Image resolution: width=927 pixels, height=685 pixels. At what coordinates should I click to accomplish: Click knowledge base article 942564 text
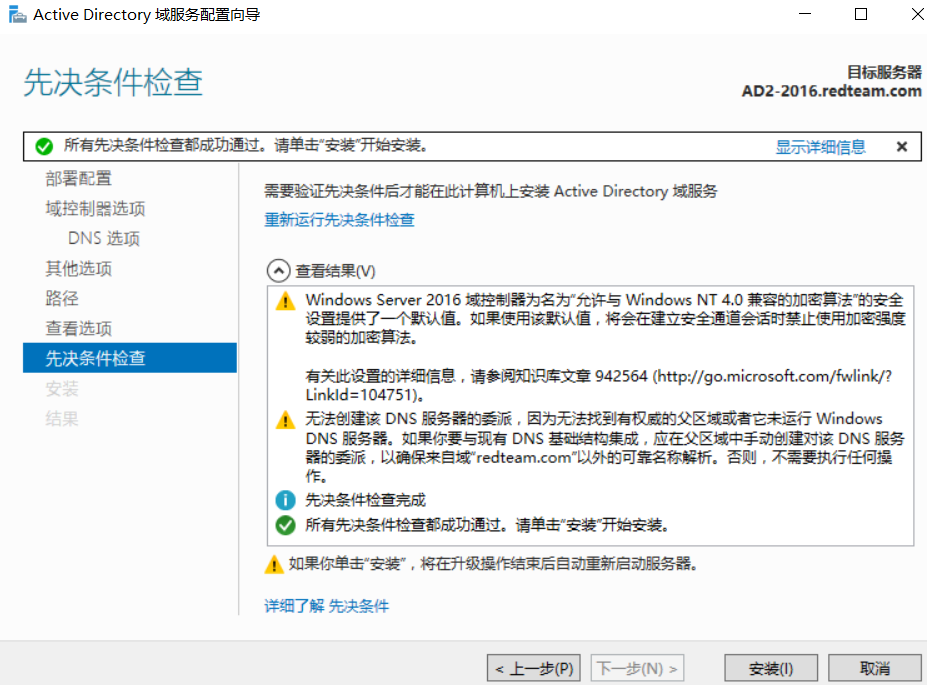point(598,385)
